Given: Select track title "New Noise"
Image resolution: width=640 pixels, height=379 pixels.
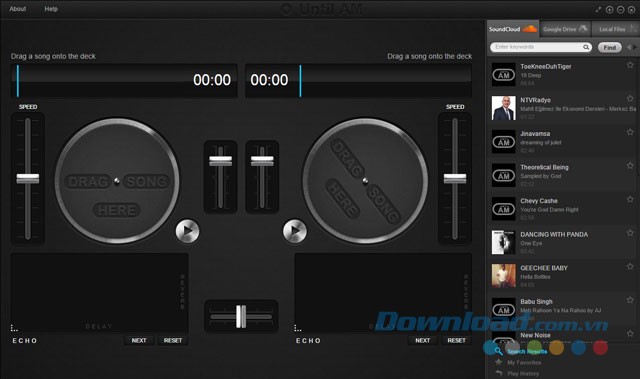Looking at the screenshot, I should [x=535, y=335].
